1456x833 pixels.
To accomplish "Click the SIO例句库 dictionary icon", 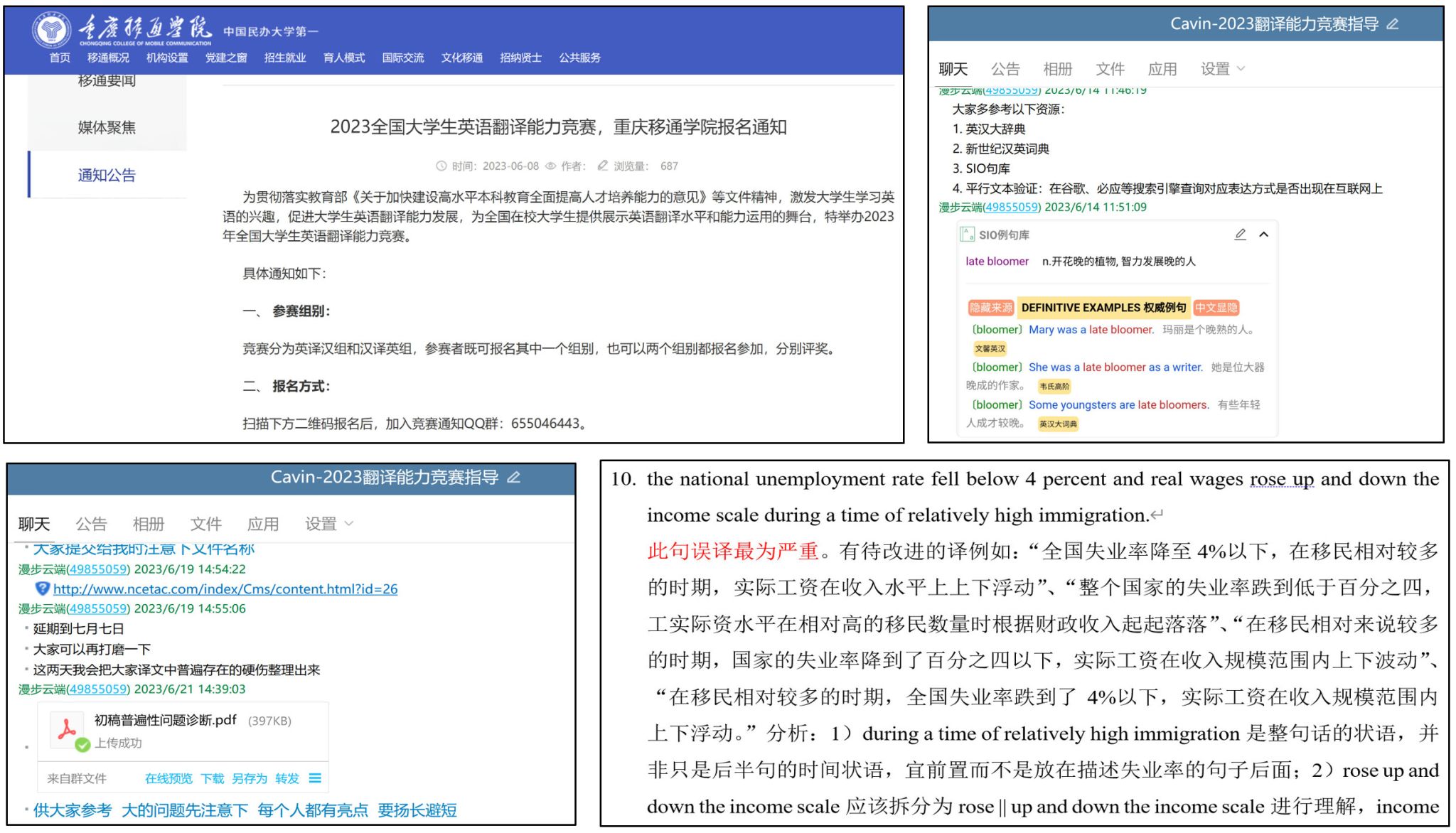I will (968, 235).
